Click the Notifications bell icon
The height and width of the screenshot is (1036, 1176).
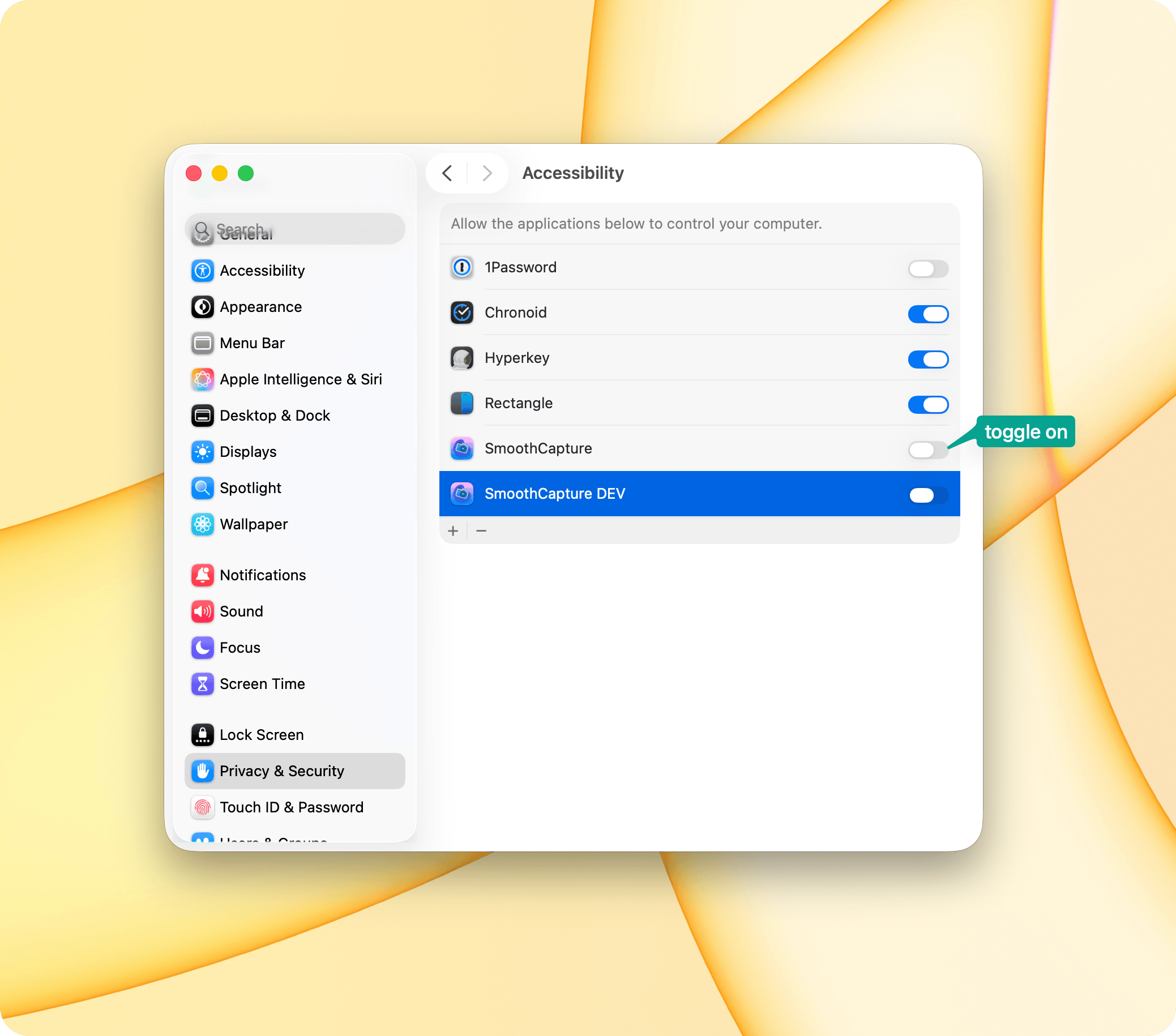point(203,575)
